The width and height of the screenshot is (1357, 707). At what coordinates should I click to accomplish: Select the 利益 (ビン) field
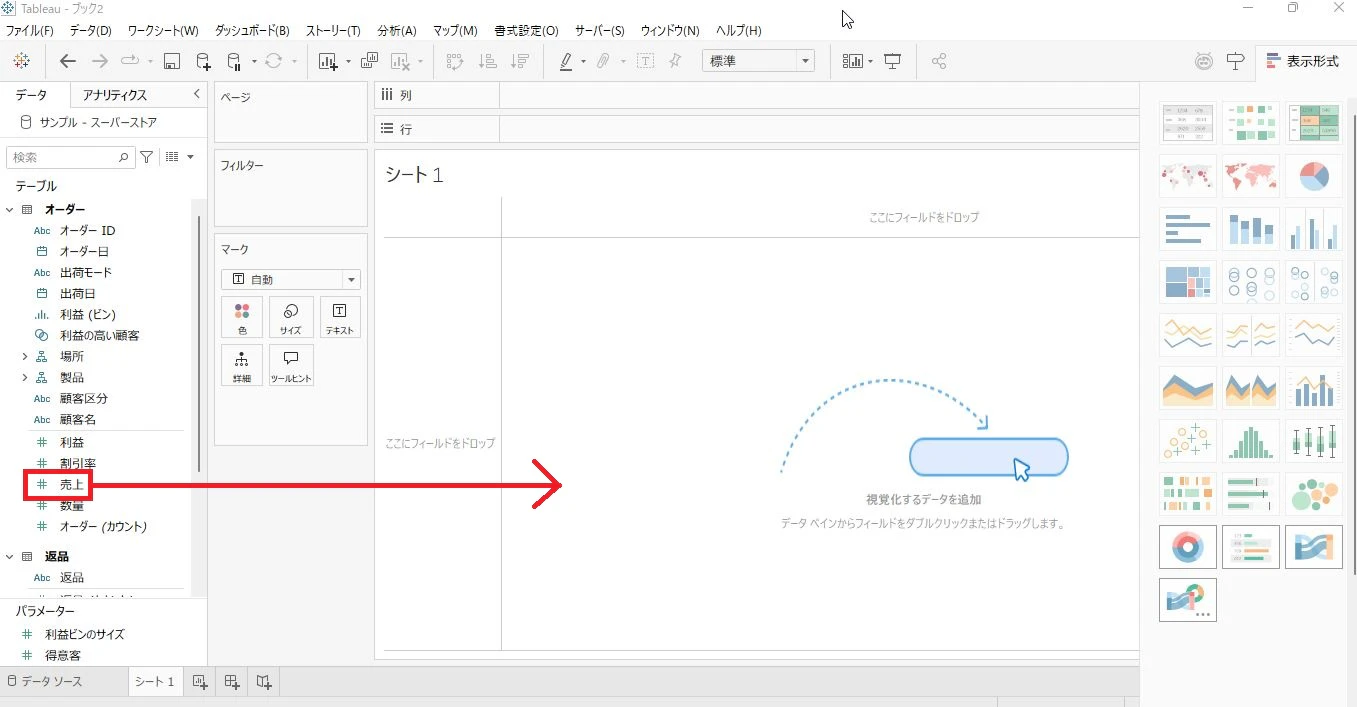pyautogui.click(x=87, y=314)
